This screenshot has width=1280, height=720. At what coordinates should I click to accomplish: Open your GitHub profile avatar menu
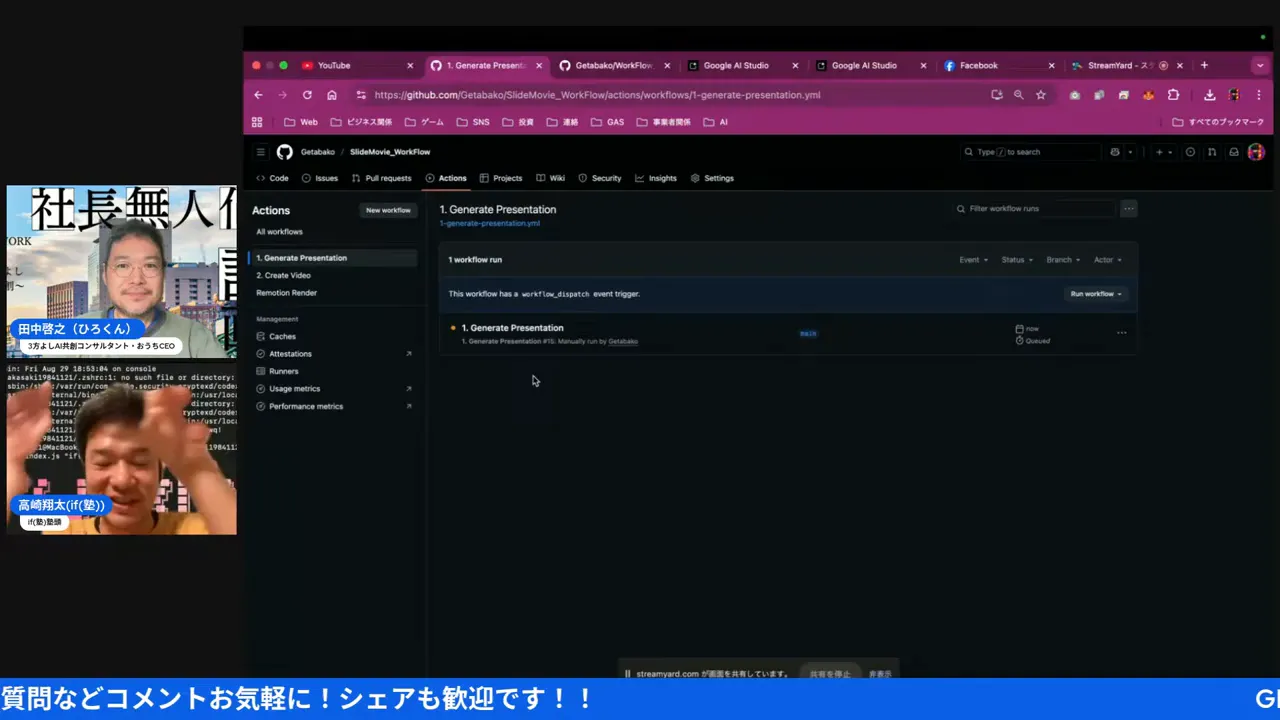click(x=1256, y=151)
